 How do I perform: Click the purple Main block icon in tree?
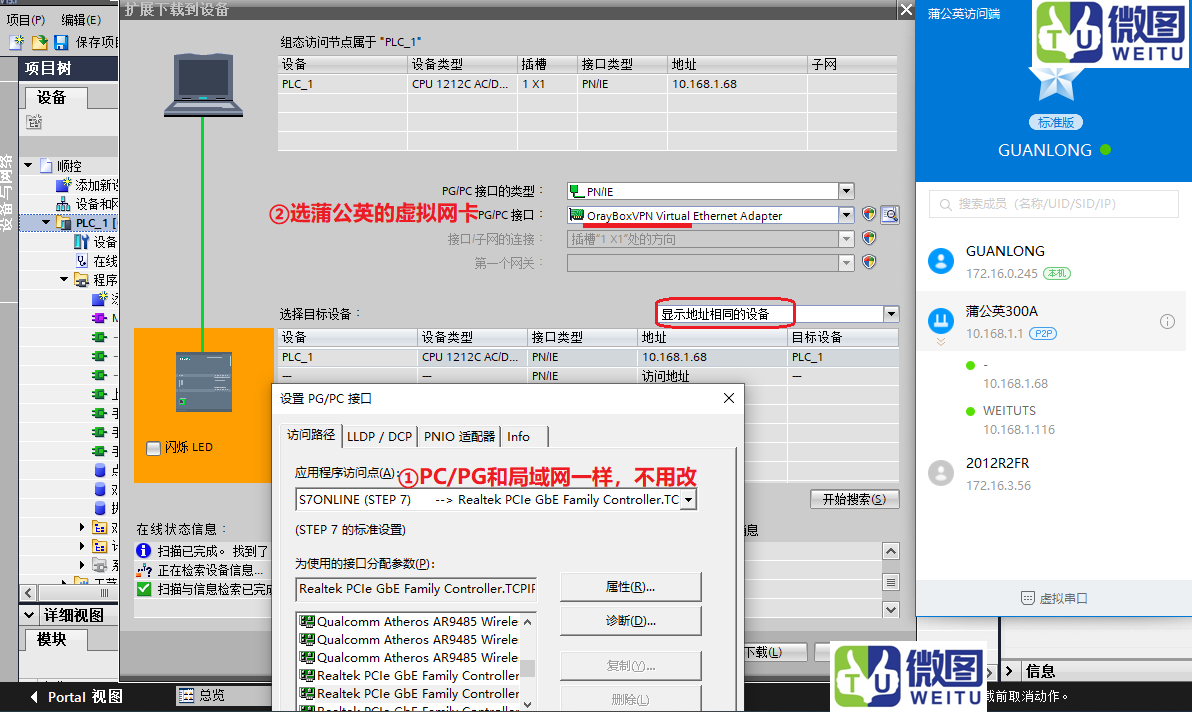(100, 318)
